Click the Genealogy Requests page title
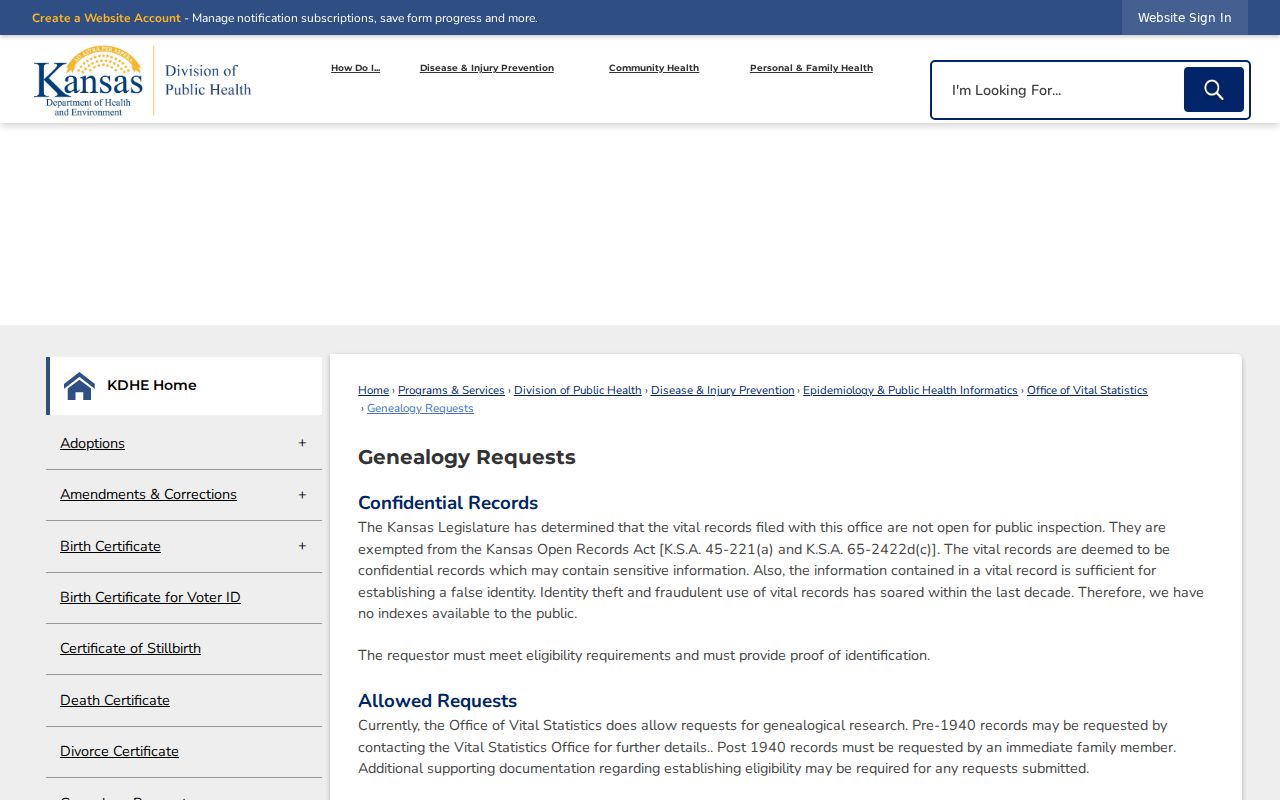The image size is (1280, 800). pos(467,457)
